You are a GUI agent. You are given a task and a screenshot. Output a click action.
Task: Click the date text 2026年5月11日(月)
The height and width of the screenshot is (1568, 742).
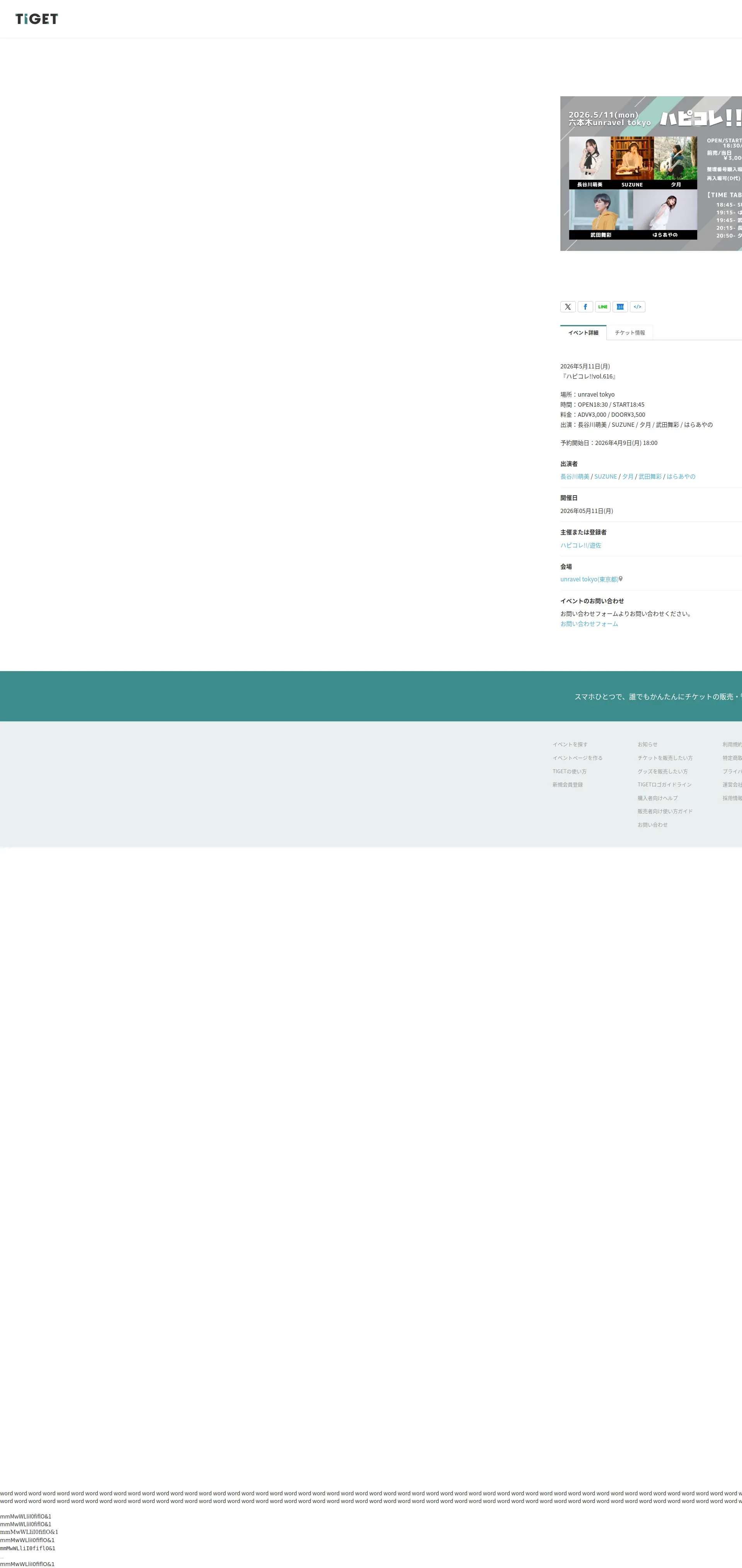(x=585, y=366)
